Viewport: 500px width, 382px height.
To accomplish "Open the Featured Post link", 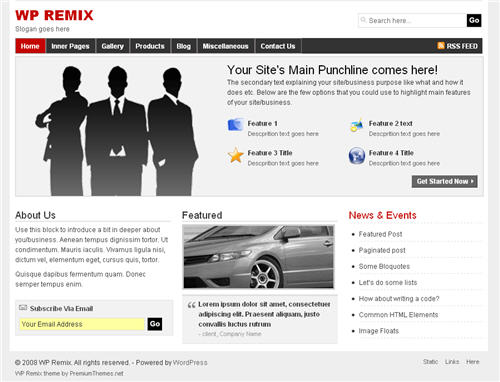I will pos(380,234).
